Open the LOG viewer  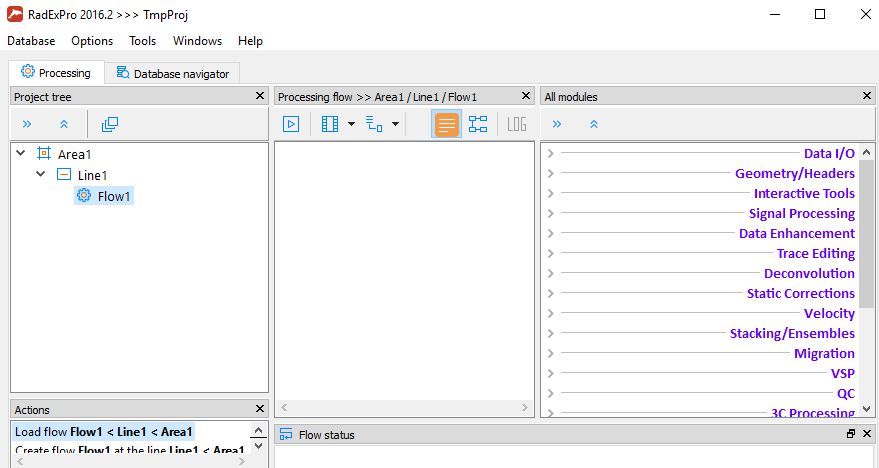click(x=516, y=124)
